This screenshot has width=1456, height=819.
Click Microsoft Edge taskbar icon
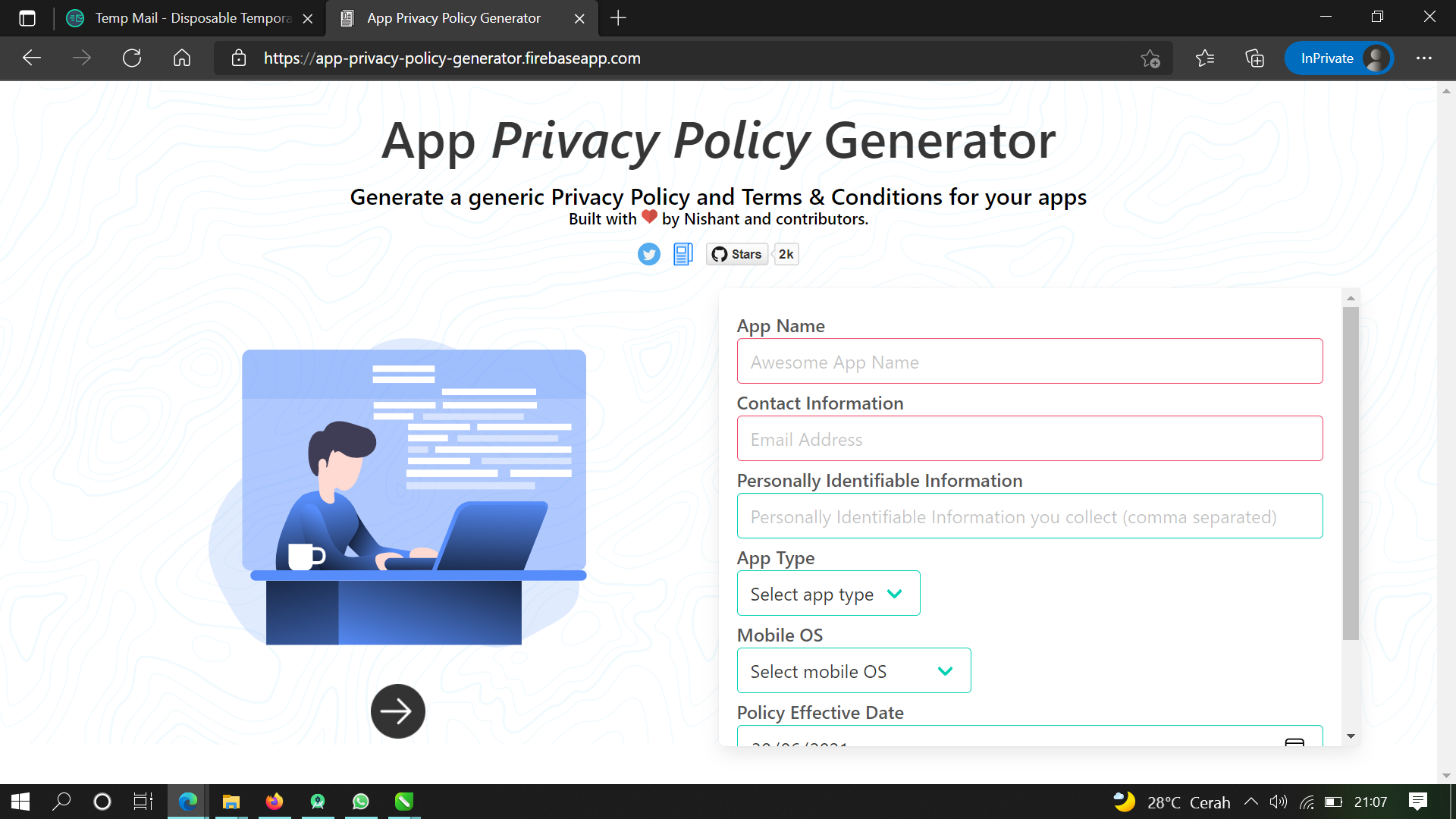point(187,802)
